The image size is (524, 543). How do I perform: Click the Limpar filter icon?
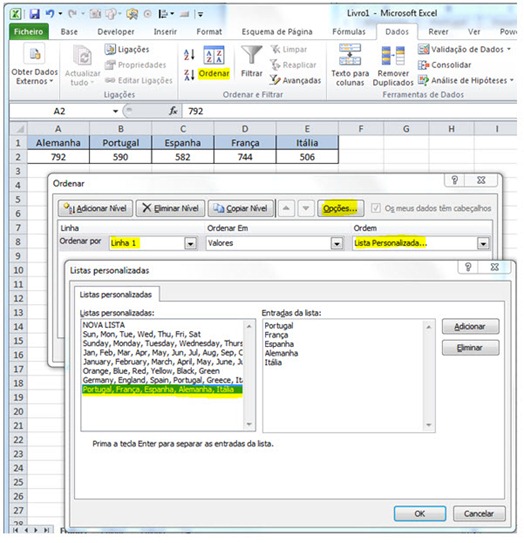coord(275,50)
